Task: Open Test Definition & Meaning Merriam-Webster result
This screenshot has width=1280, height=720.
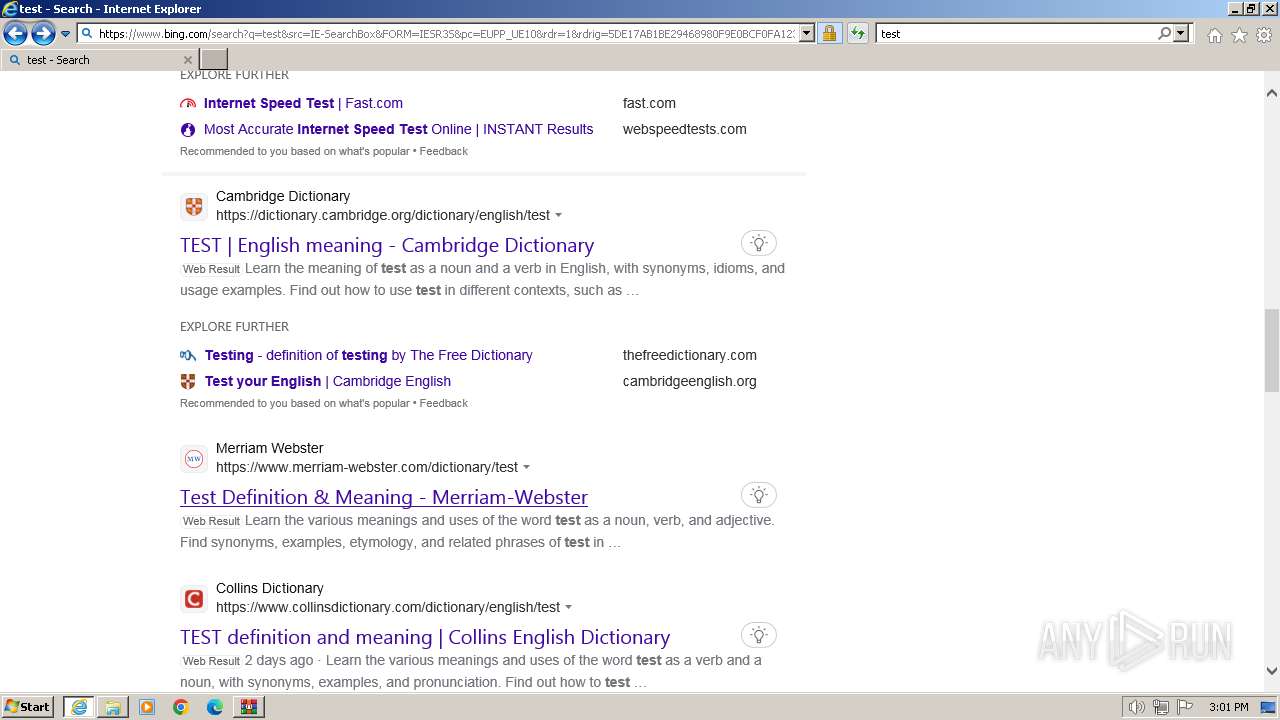Action: (384, 497)
